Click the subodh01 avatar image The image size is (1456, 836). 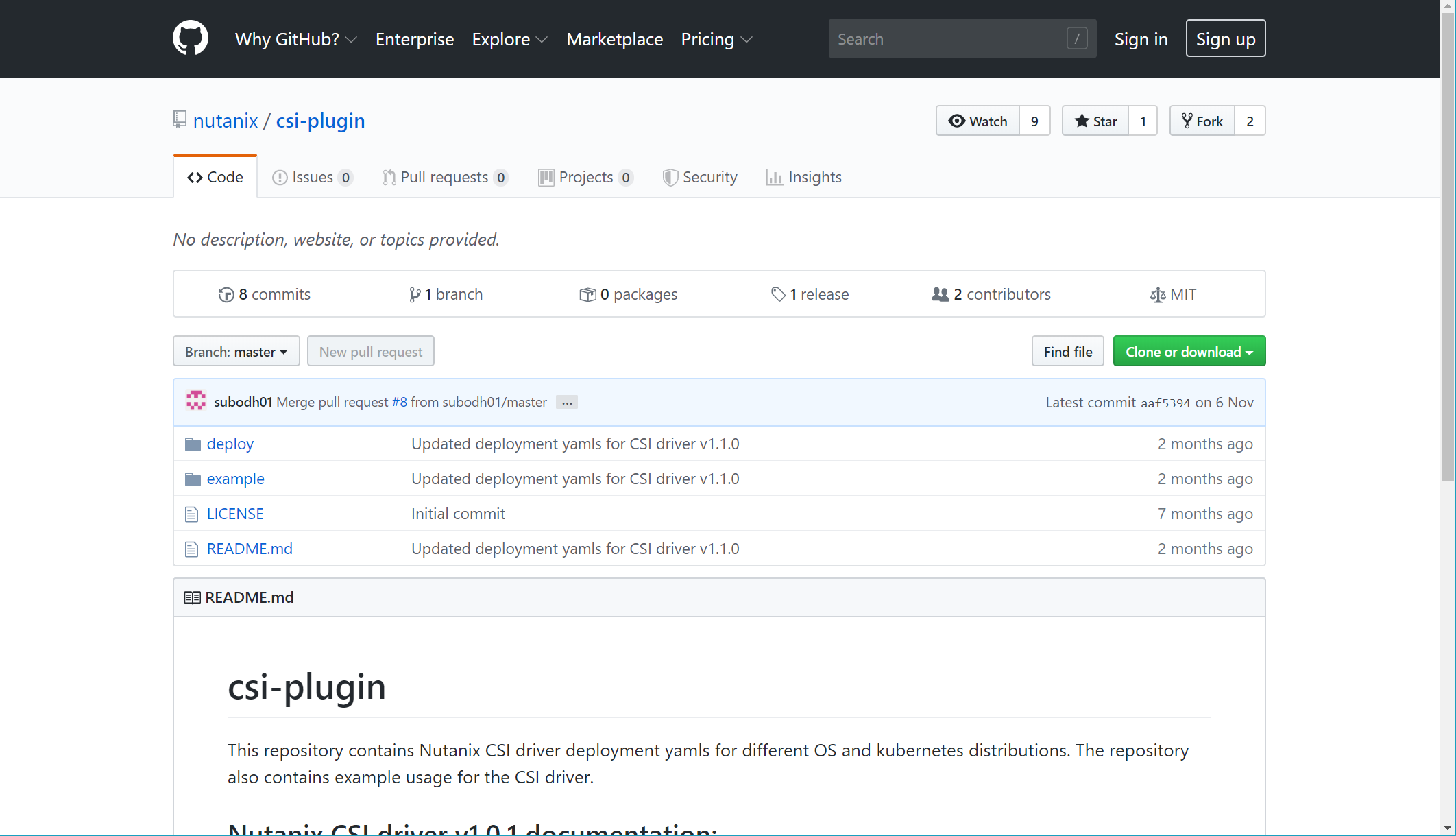(196, 402)
